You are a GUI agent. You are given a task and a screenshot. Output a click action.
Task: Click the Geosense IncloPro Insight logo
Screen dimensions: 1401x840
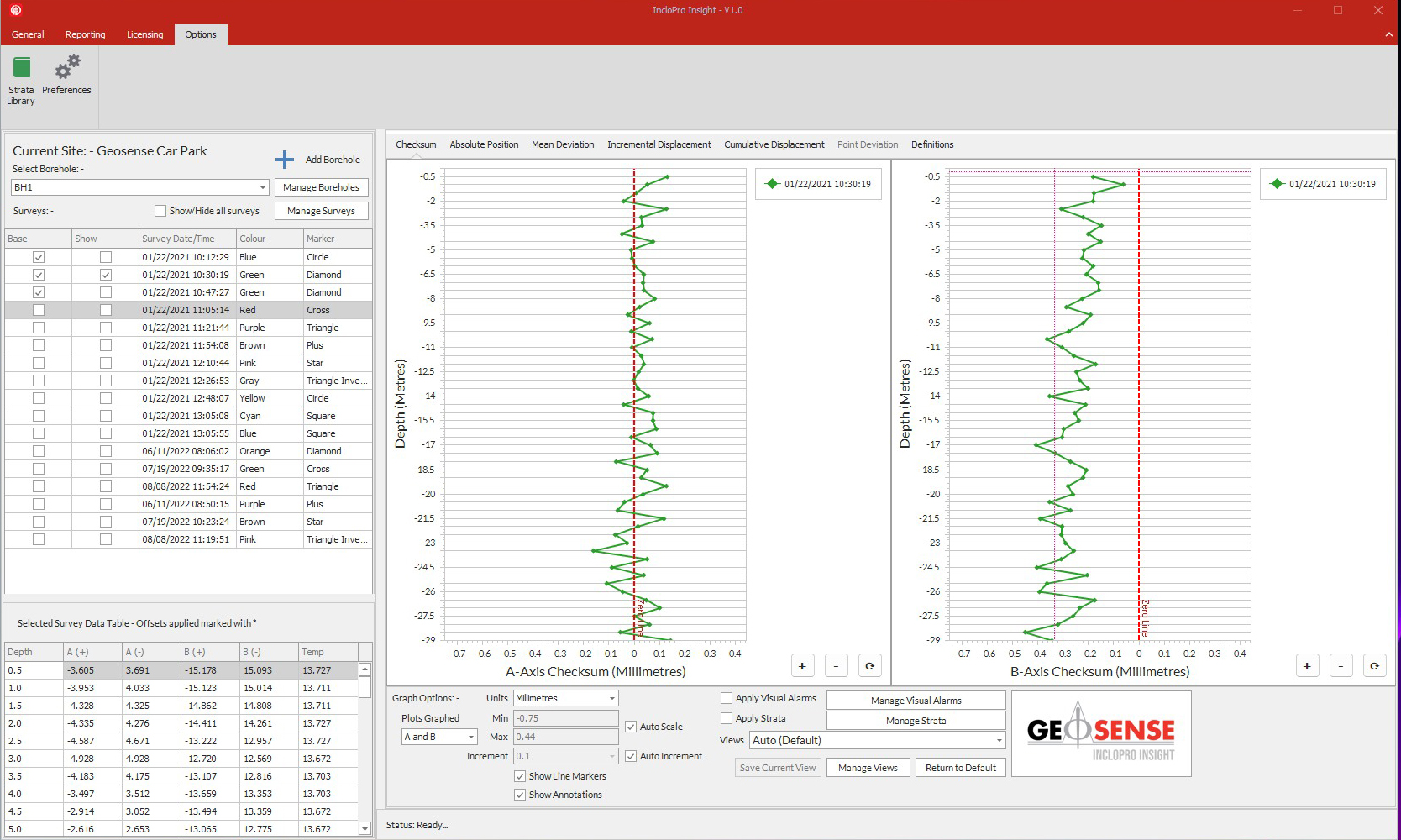pos(1101,733)
